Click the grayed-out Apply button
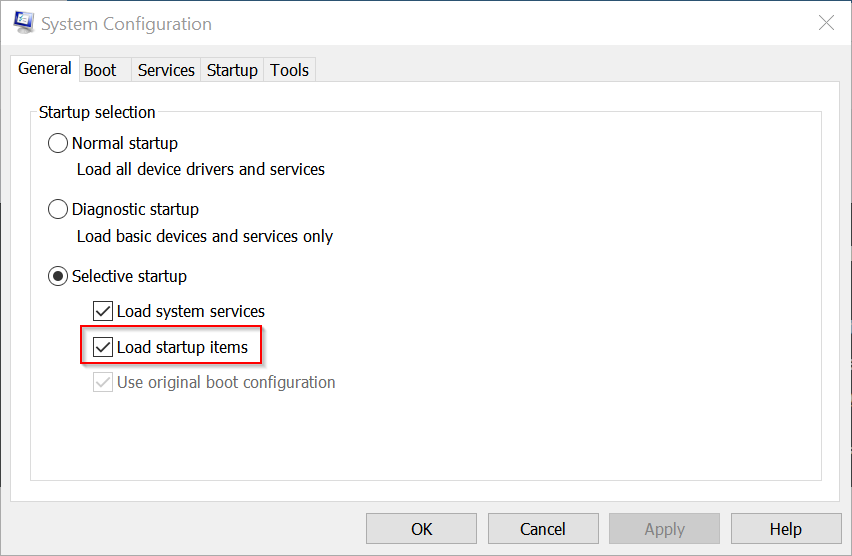Image resolution: width=852 pixels, height=556 pixels. pos(664,529)
